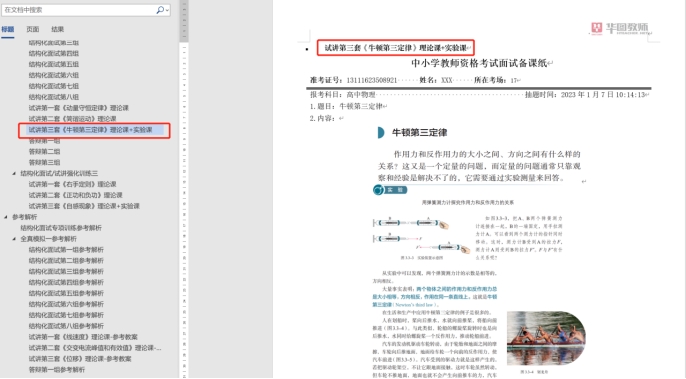
Task: Click the search magnifier icon
Action: tap(160, 10)
